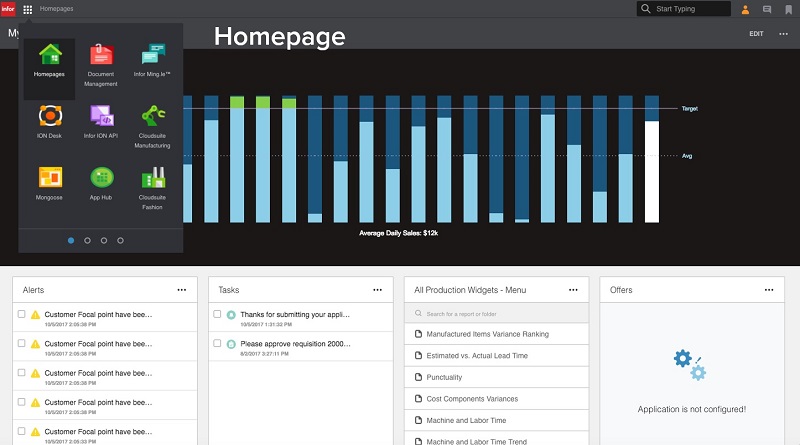
Task: Open Infor Ming.le app
Action: 153,61
